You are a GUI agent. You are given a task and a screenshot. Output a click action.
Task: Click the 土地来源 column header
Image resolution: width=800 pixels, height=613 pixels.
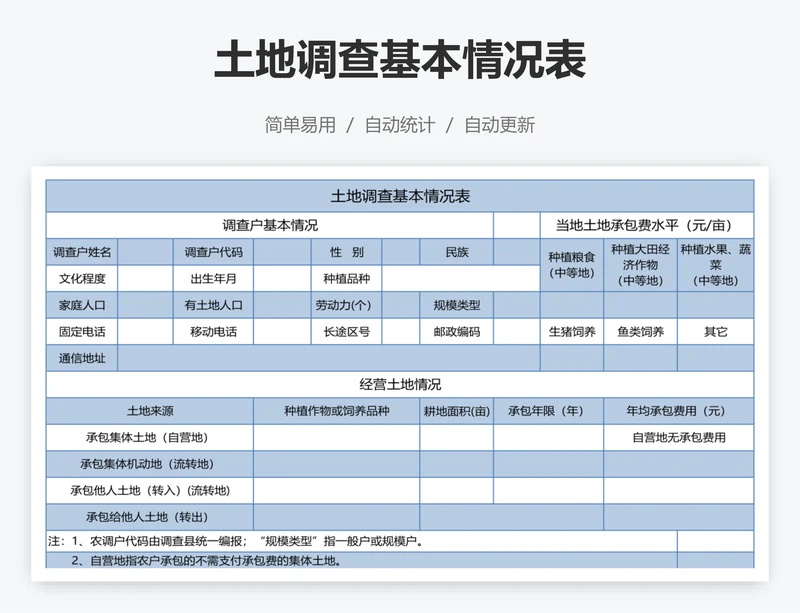click(x=150, y=411)
